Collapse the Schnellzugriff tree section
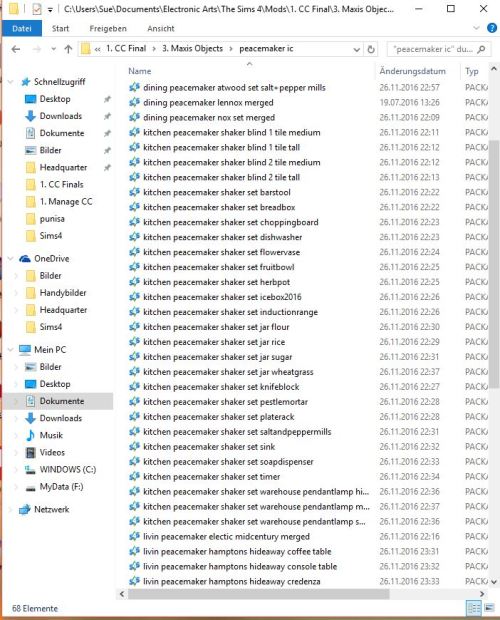500x620 pixels. [10, 82]
